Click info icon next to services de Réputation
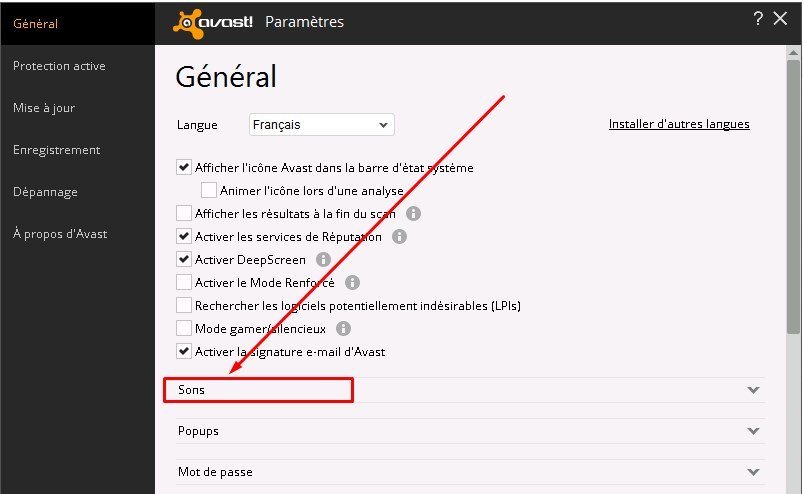The height and width of the screenshot is (494, 803). coord(399,237)
